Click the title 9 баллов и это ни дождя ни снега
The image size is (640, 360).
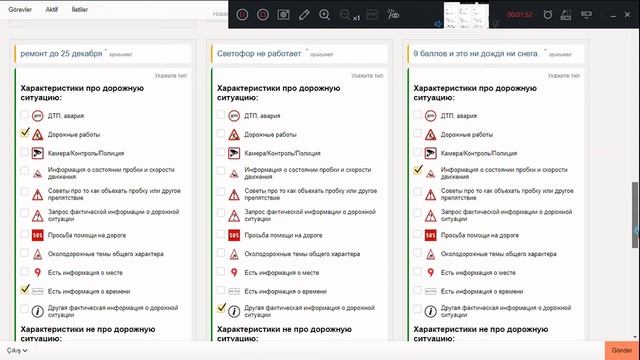coord(476,53)
